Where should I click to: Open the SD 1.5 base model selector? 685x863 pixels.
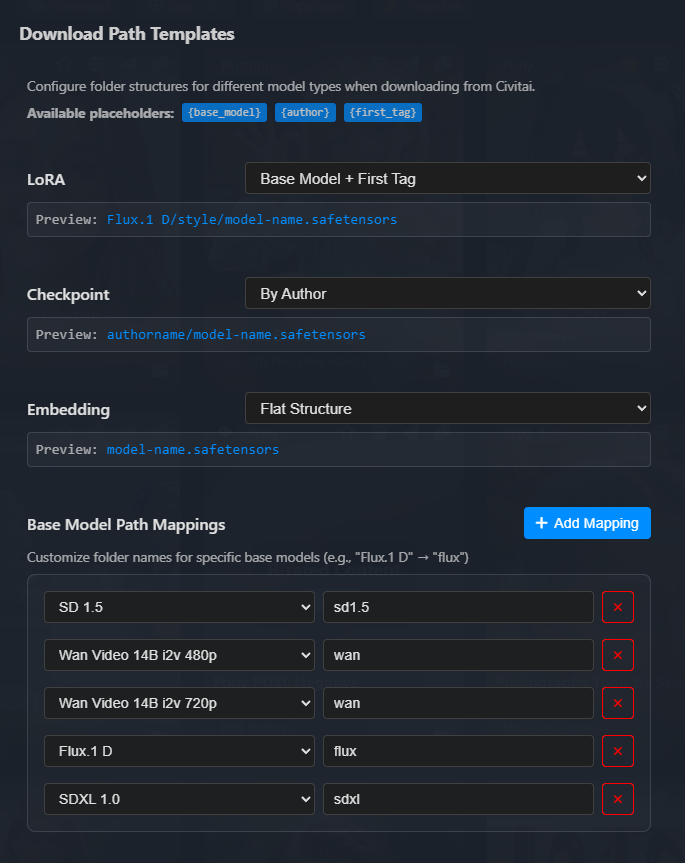179,607
